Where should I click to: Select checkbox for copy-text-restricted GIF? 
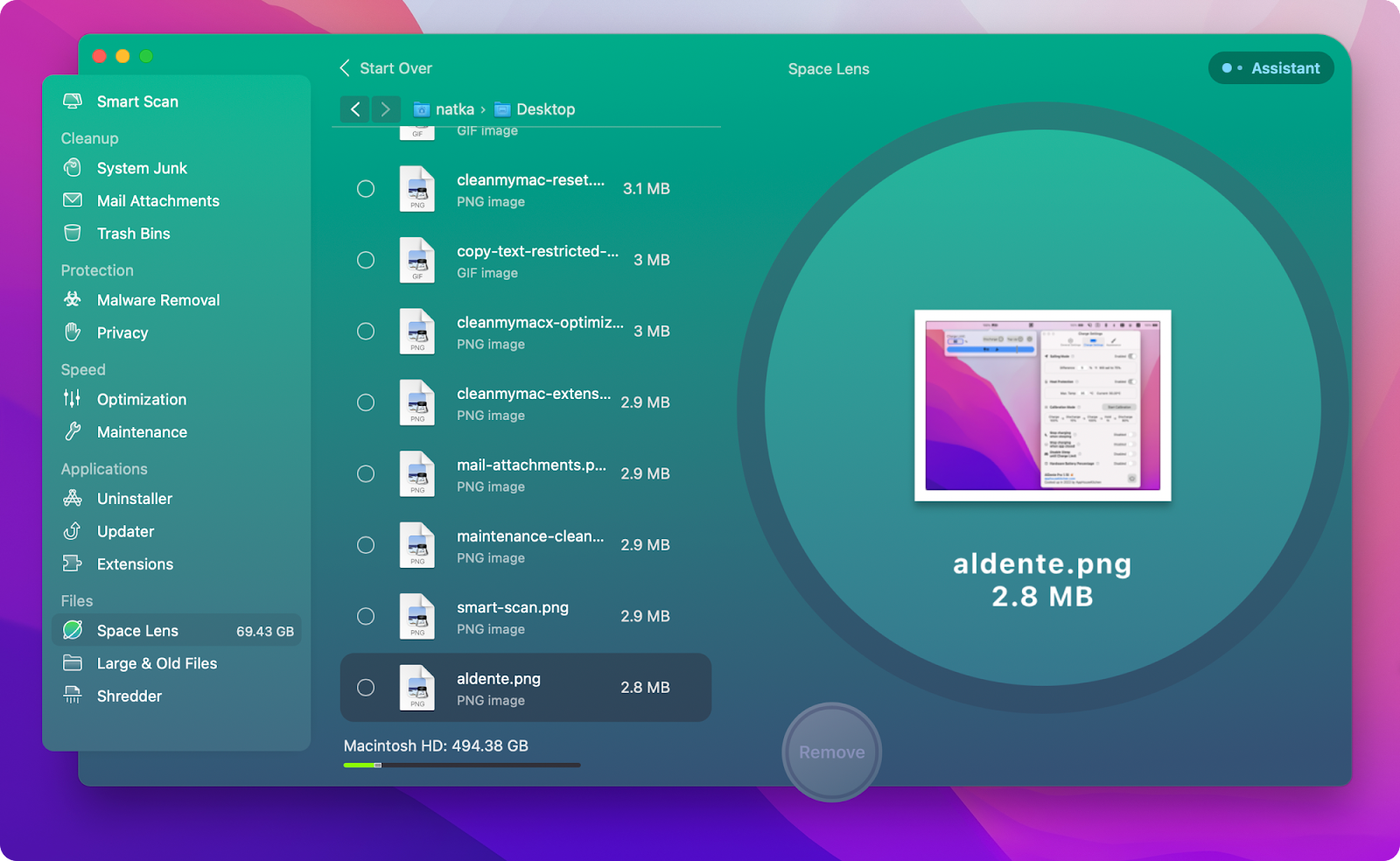pyautogui.click(x=366, y=260)
